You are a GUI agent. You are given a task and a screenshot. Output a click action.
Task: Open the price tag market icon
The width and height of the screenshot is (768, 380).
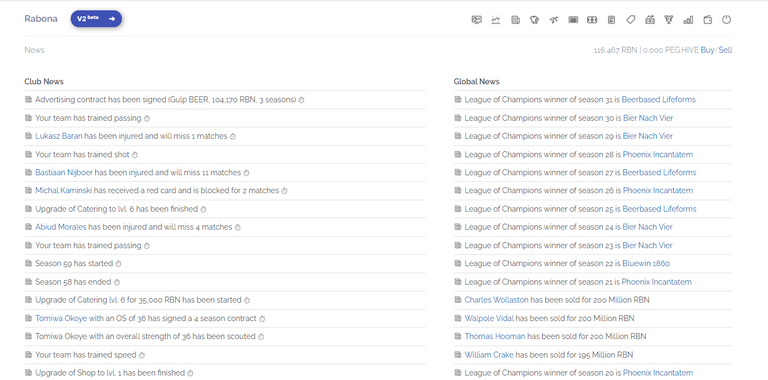click(630, 20)
